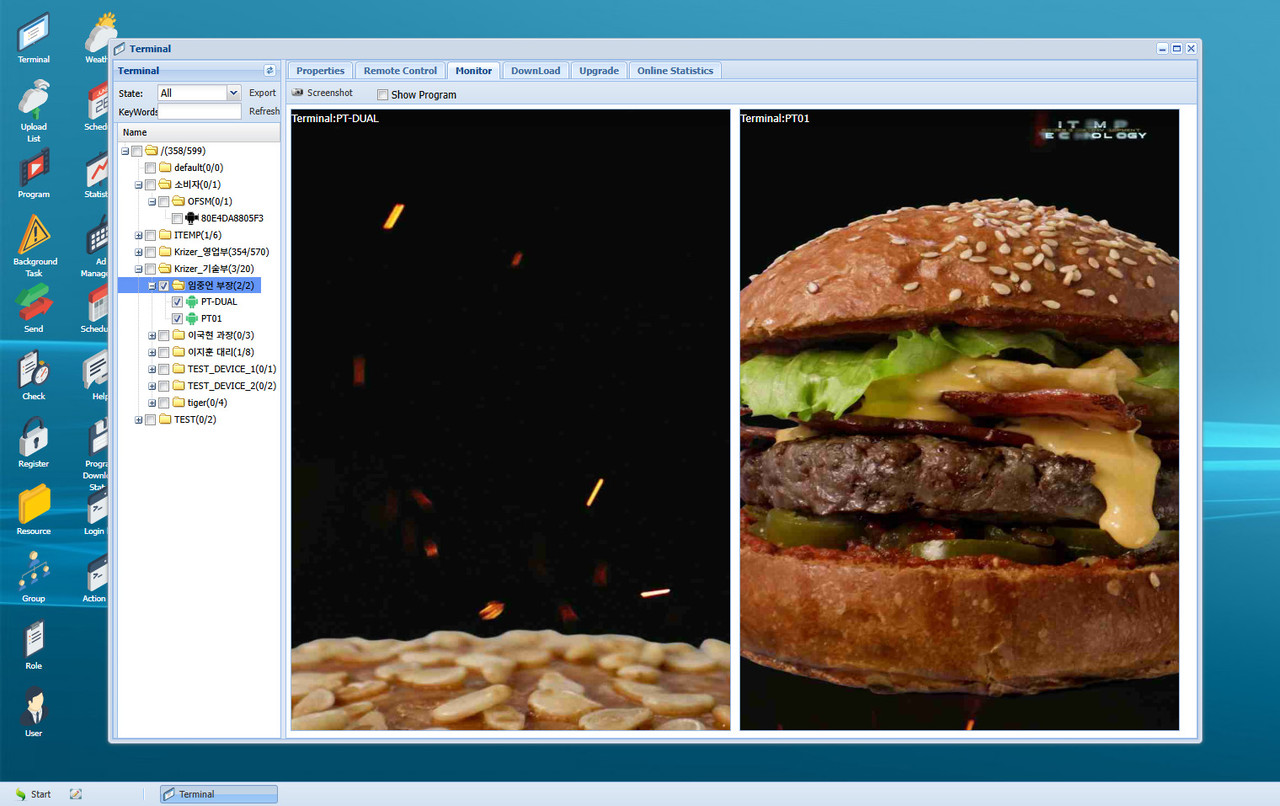Click the KeyWords input field
This screenshot has width=1280, height=806.
[x=200, y=112]
